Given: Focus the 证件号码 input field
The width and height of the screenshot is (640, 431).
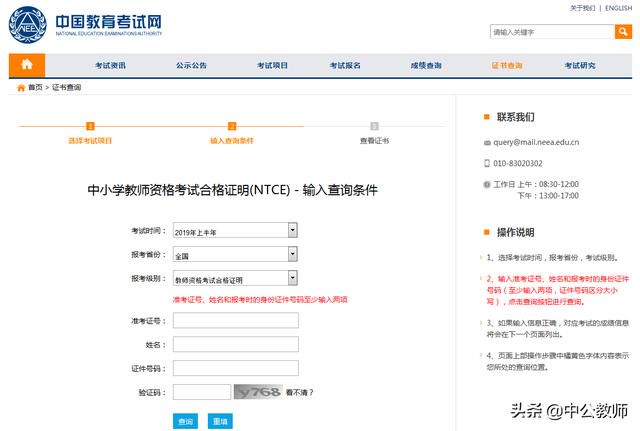Looking at the screenshot, I should 236,368.
